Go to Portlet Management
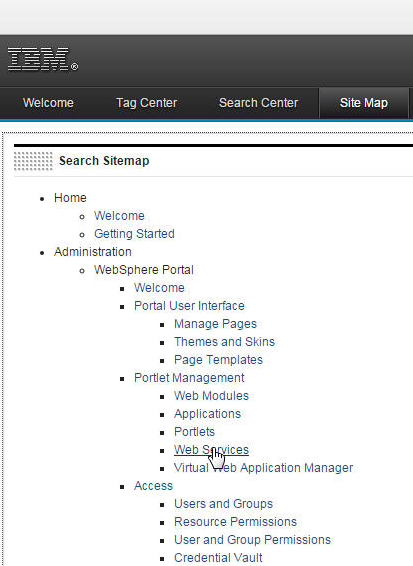Viewport: 413px width, 566px height. [189, 378]
